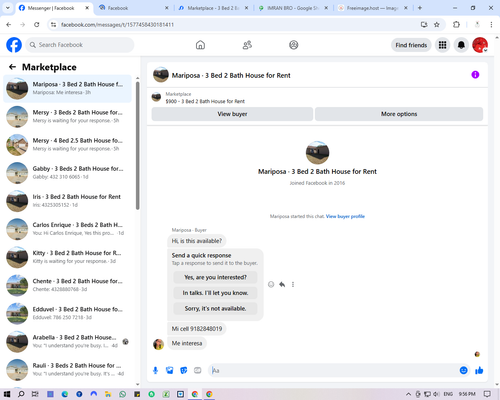Open the Edduvel conversation

[x=67, y=313]
